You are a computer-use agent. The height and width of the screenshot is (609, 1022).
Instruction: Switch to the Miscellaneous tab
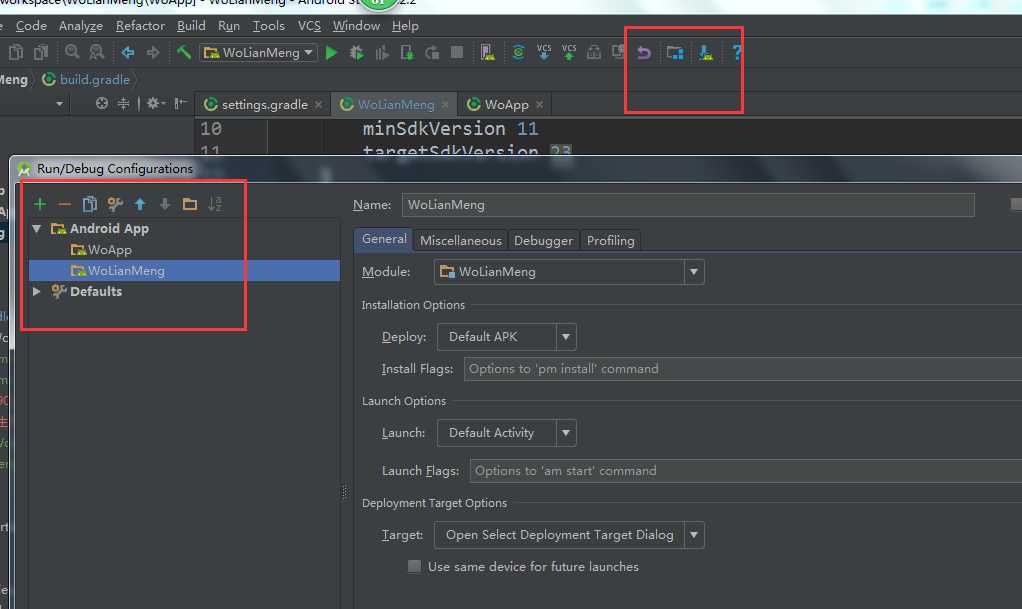point(460,241)
